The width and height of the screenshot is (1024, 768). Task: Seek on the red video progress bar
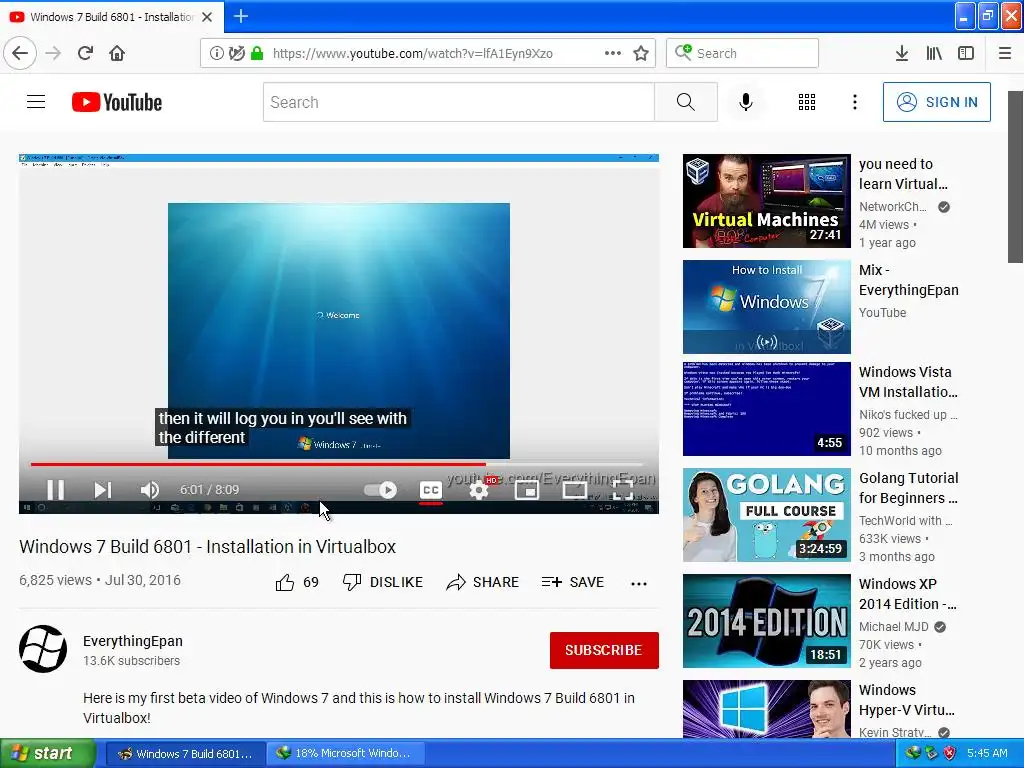(x=336, y=464)
